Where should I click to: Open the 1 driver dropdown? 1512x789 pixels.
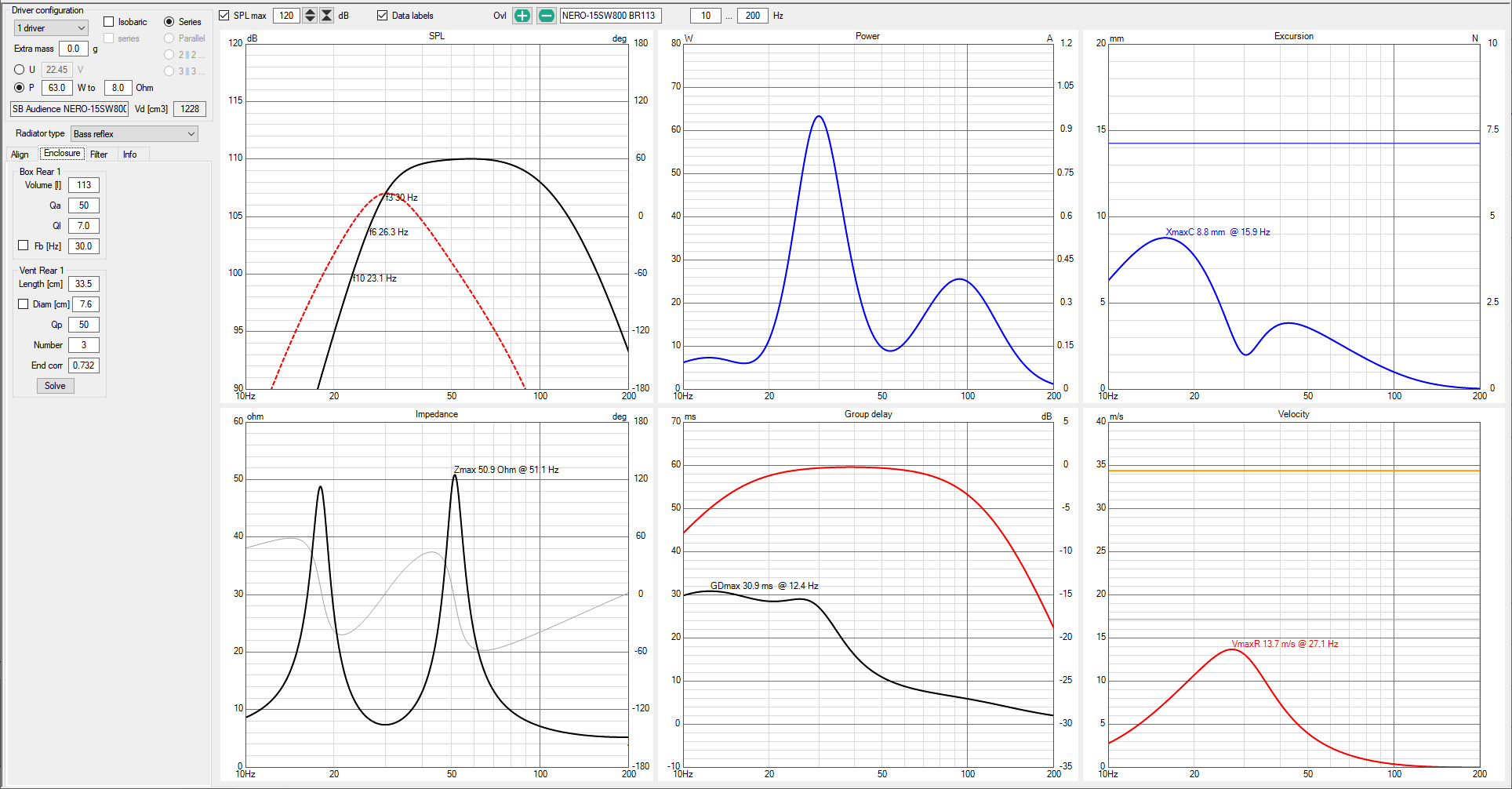pos(51,28)
